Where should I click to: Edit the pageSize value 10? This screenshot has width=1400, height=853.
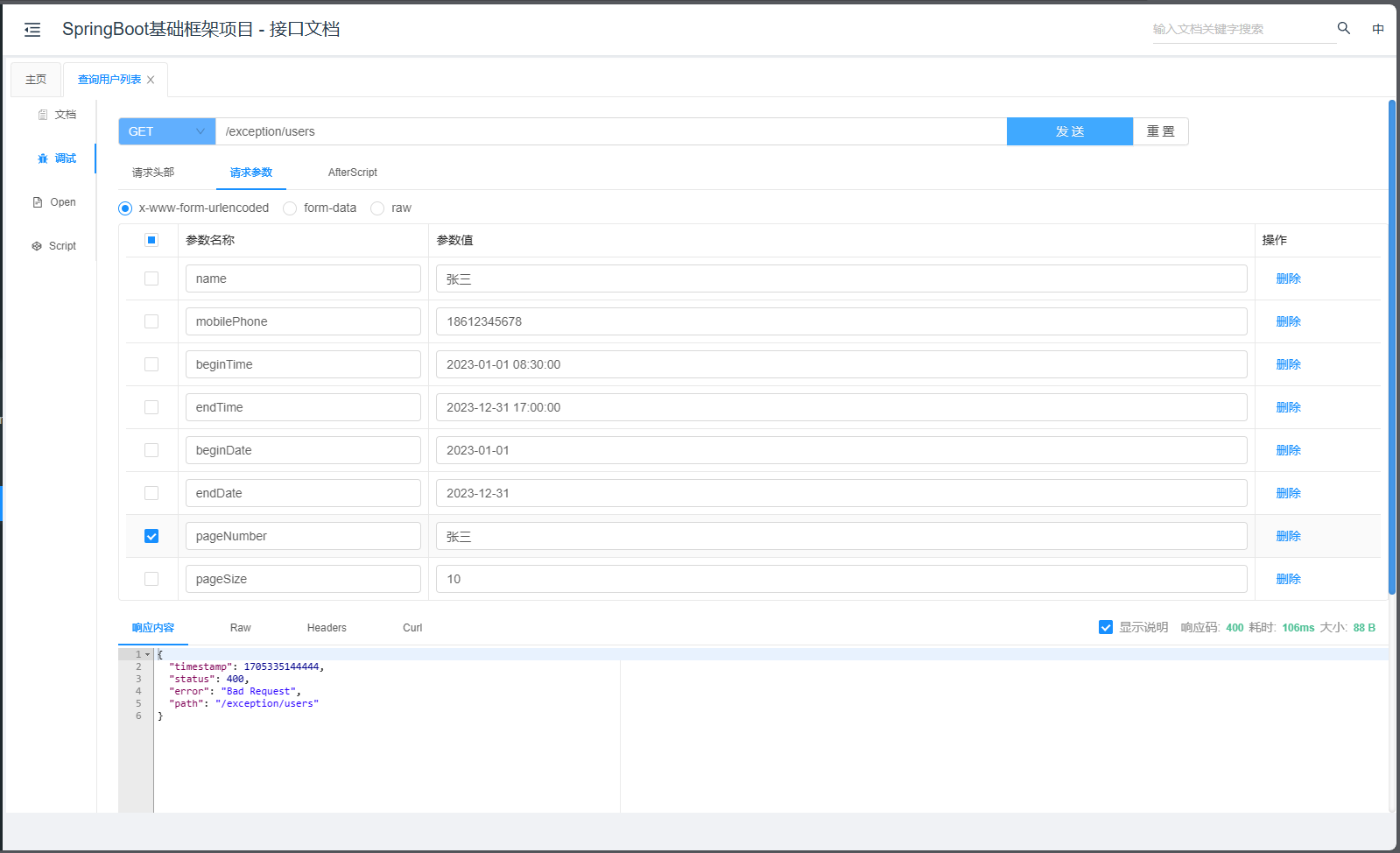pyautogui.click(x=841, y=579)
